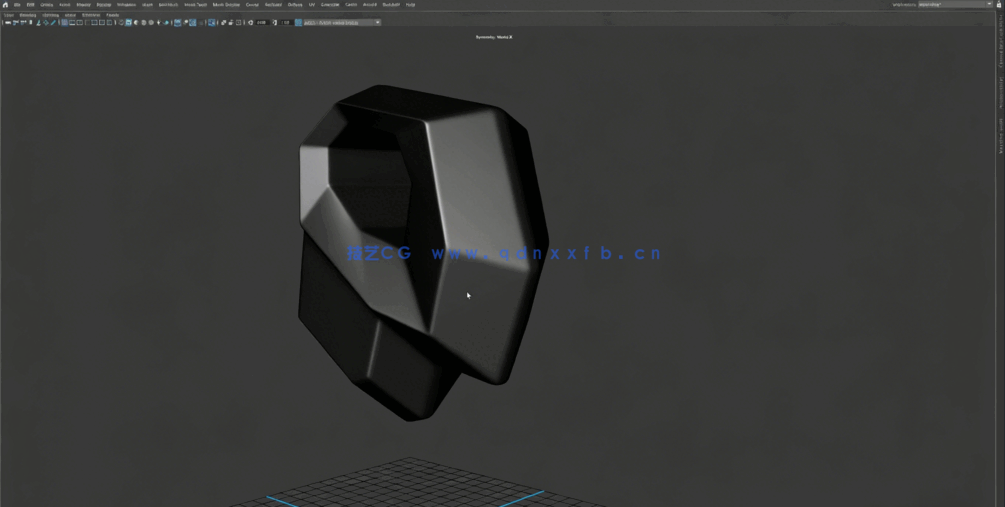Click the Maya home icon in menu bar
This screenshot has height=507, width=1005.
click(5, 4)
